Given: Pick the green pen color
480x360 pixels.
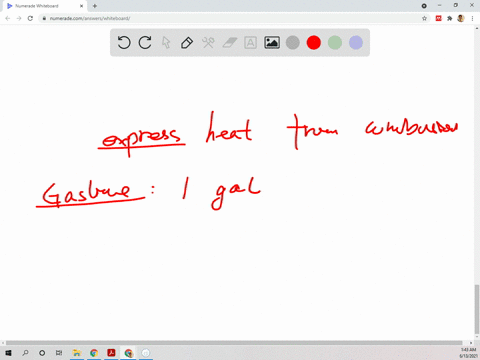Looking at the screenshot, I should (335, 43).
